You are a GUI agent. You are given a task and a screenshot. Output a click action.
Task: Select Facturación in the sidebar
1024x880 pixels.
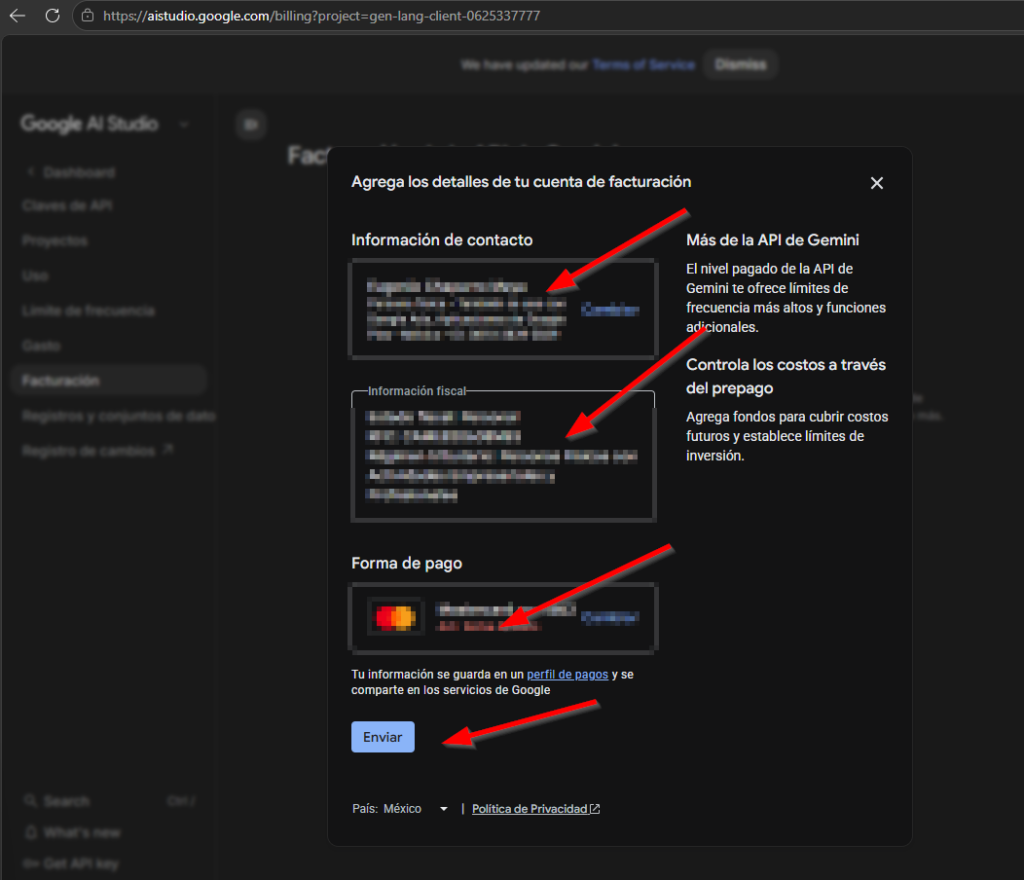point(61,381)
